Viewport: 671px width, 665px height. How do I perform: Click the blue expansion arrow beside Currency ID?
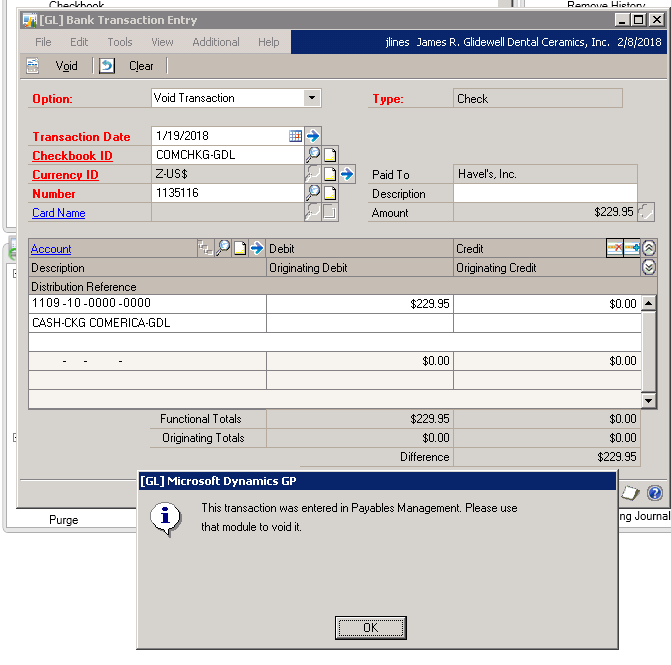pos(347,174)
